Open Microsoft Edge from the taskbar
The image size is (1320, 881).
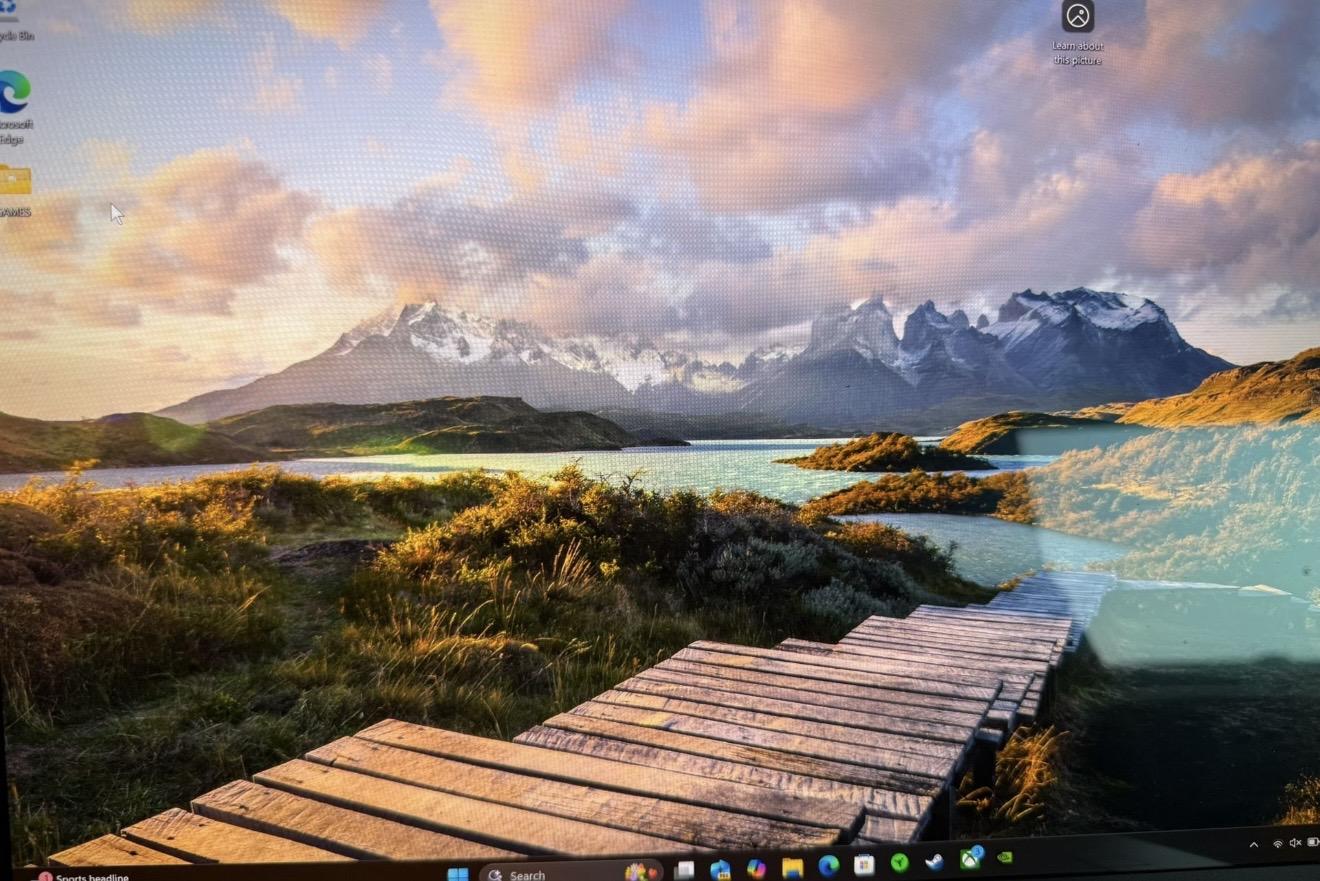click(x=829, y=866)
